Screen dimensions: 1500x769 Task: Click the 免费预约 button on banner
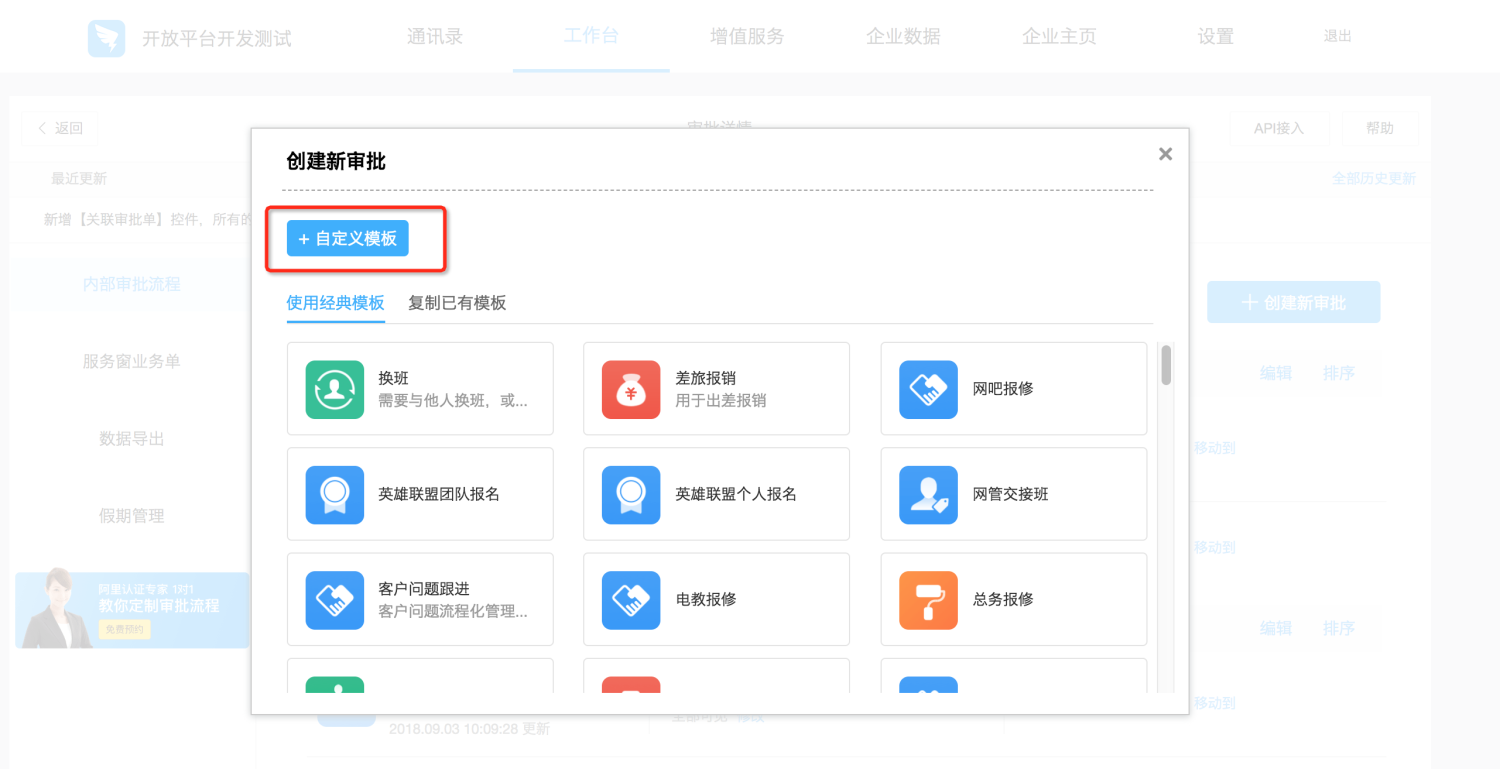(x=124, y=629)
